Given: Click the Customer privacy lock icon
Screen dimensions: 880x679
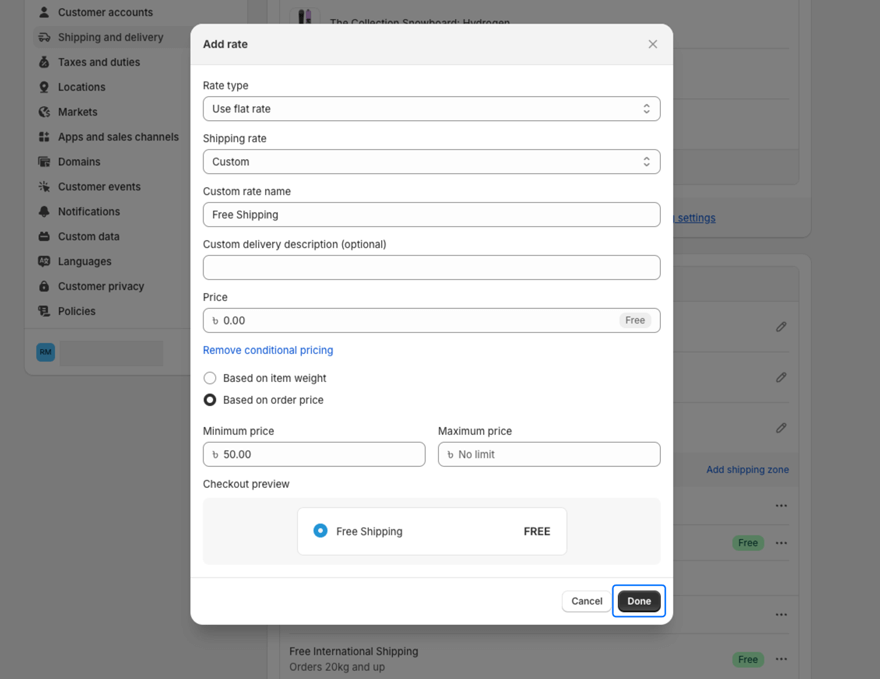Looking at the screenshot, I should tap(44, 286).
